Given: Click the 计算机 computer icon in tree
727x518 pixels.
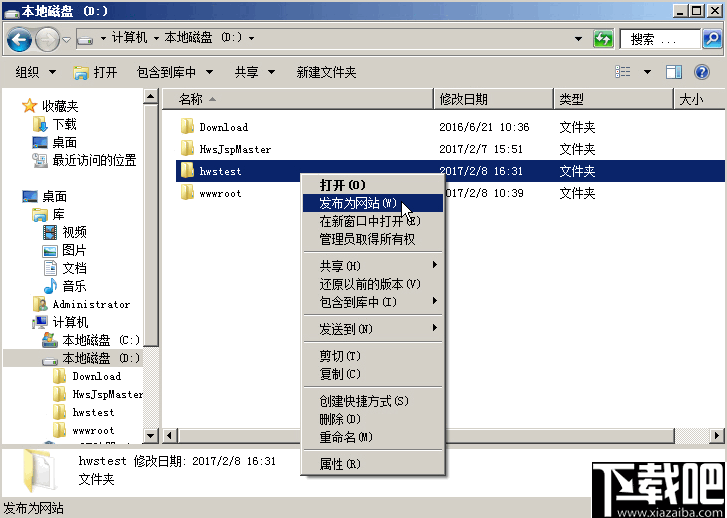Looking at the screenshot, I should (x=40, y=322).
